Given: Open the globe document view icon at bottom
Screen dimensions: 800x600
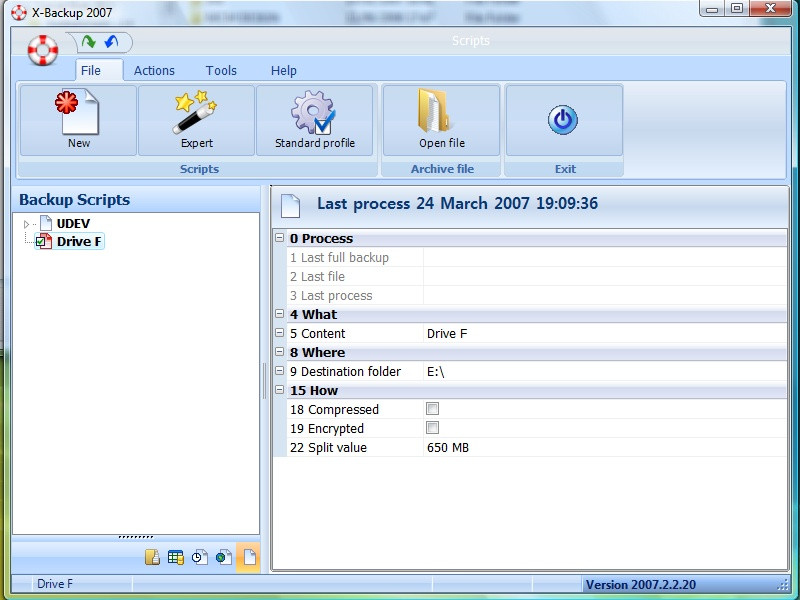Looking at the screenshot, I should (223, 557).
